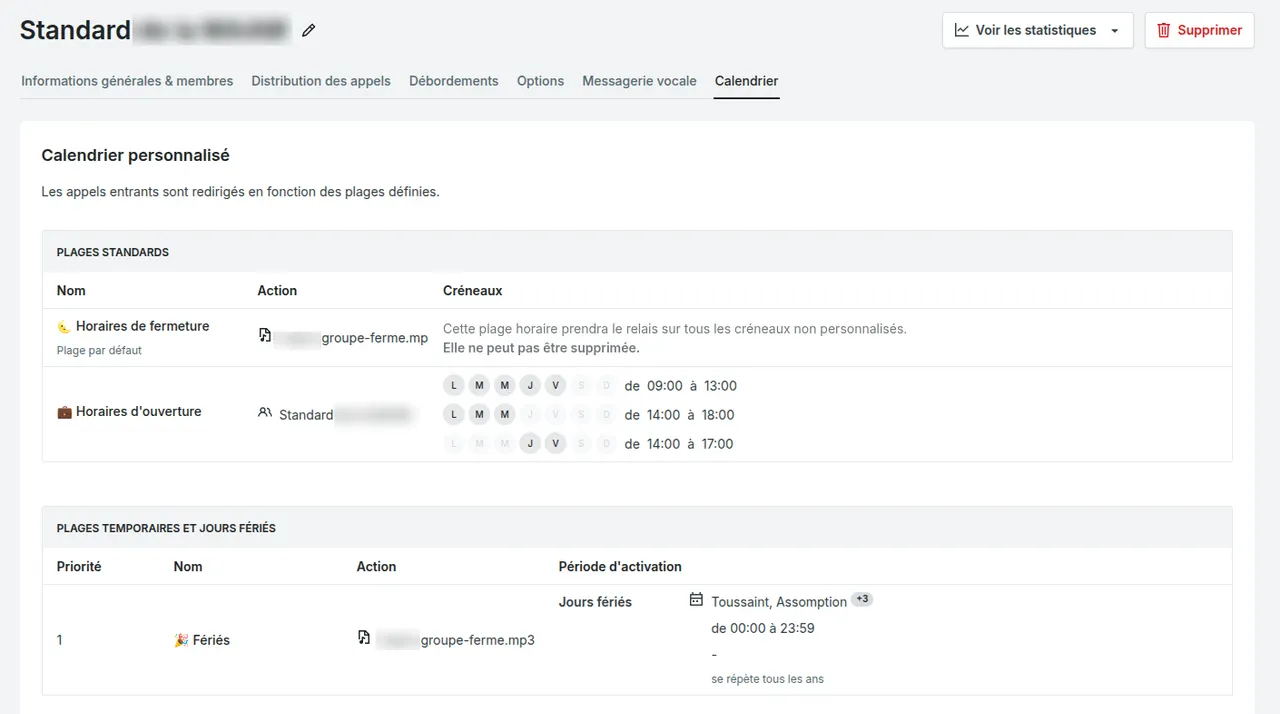Viewport: 1280px width, 714px height.
Task: Toggle the S day in the 14:00 à 17:00 slot
Action: (x=581, y=444)
